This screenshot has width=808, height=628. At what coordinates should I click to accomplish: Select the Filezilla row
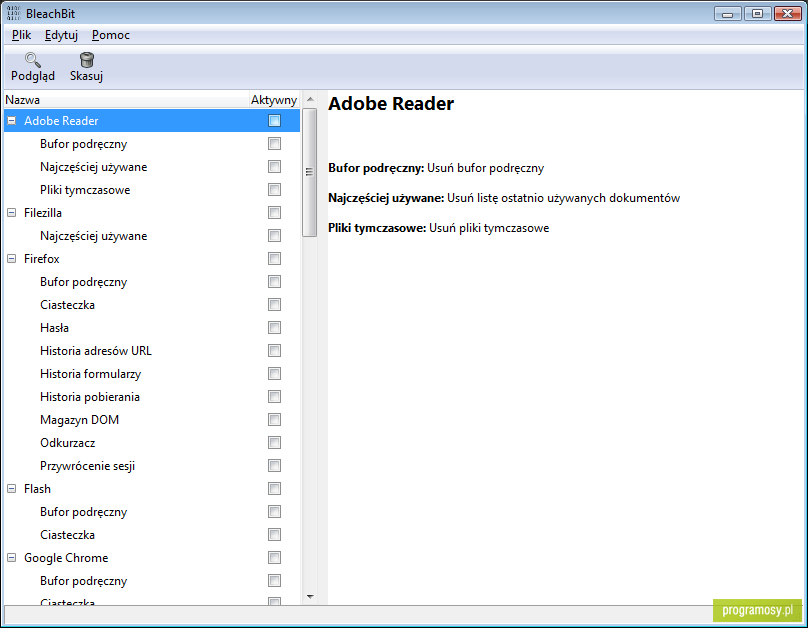[x=152, y=213]
